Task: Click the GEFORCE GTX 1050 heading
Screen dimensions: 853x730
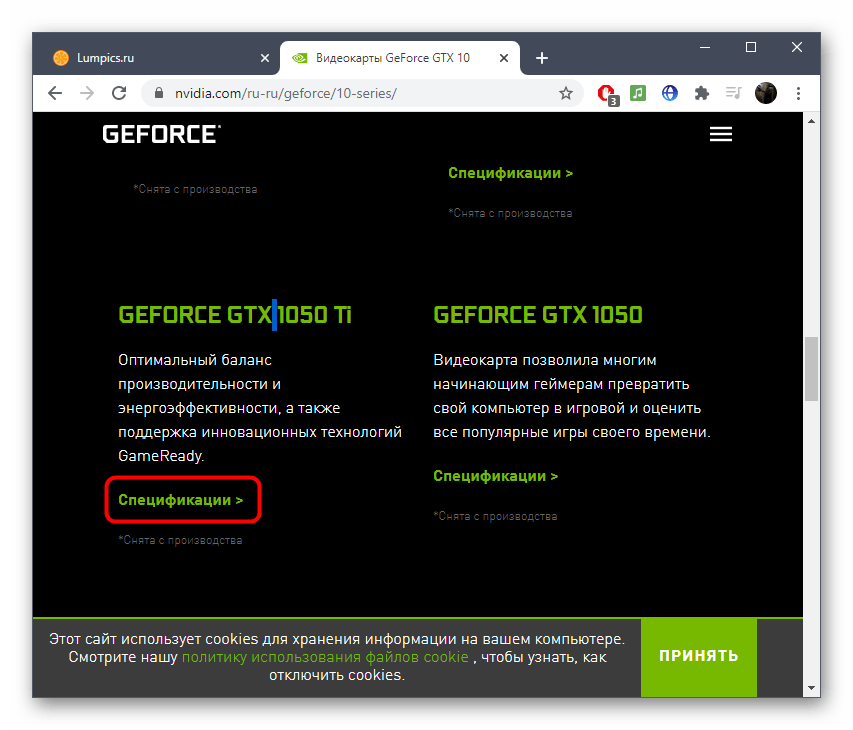Action: 538,315
